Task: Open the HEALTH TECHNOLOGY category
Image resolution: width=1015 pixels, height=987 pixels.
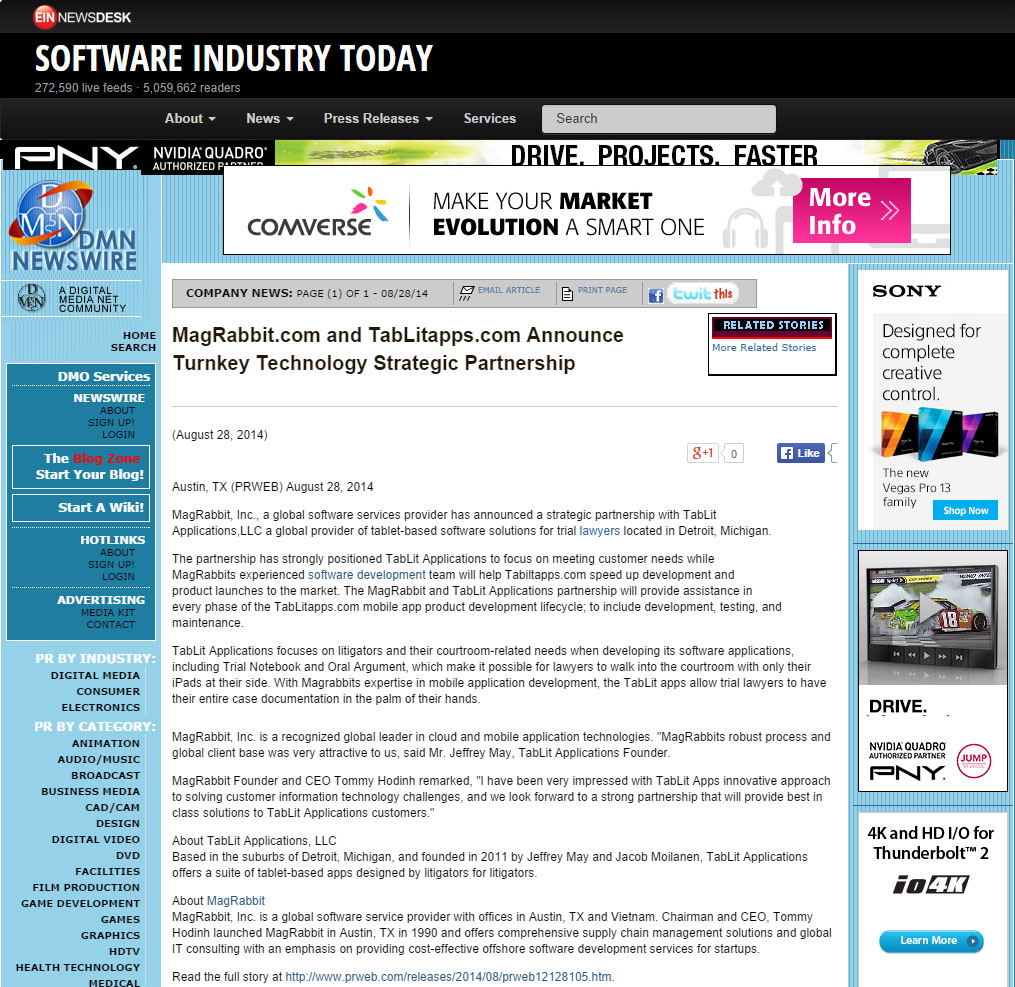Action: click(78, 968)
